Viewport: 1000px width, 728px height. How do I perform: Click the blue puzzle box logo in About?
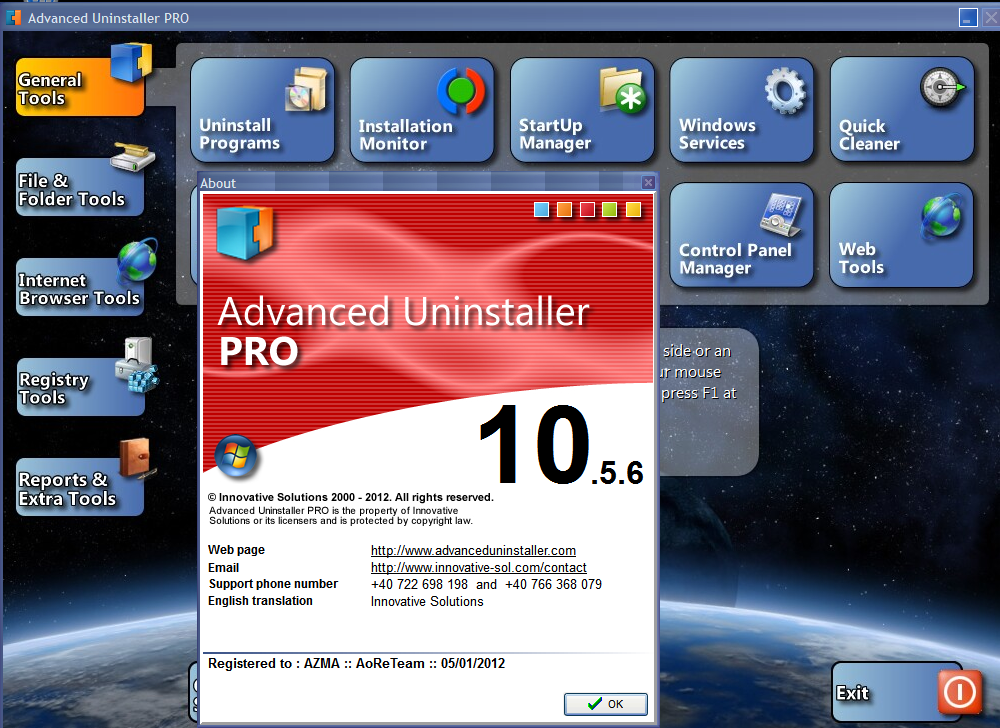click(245, 231)
